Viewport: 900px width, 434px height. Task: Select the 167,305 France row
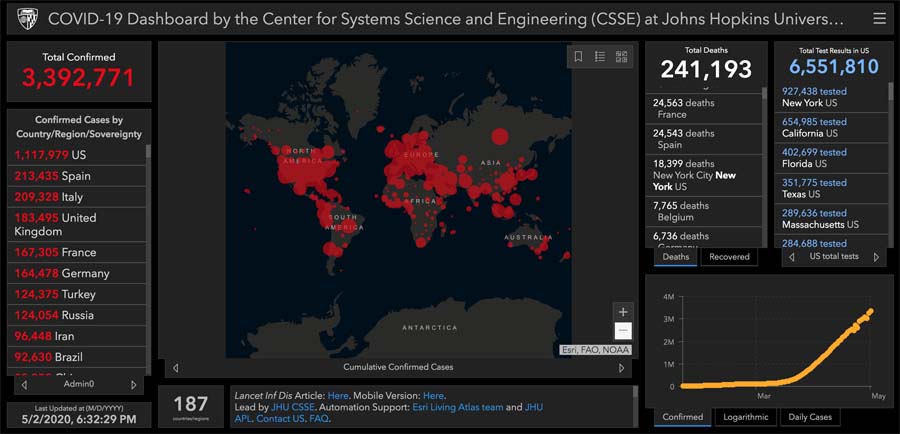point(77,252)
